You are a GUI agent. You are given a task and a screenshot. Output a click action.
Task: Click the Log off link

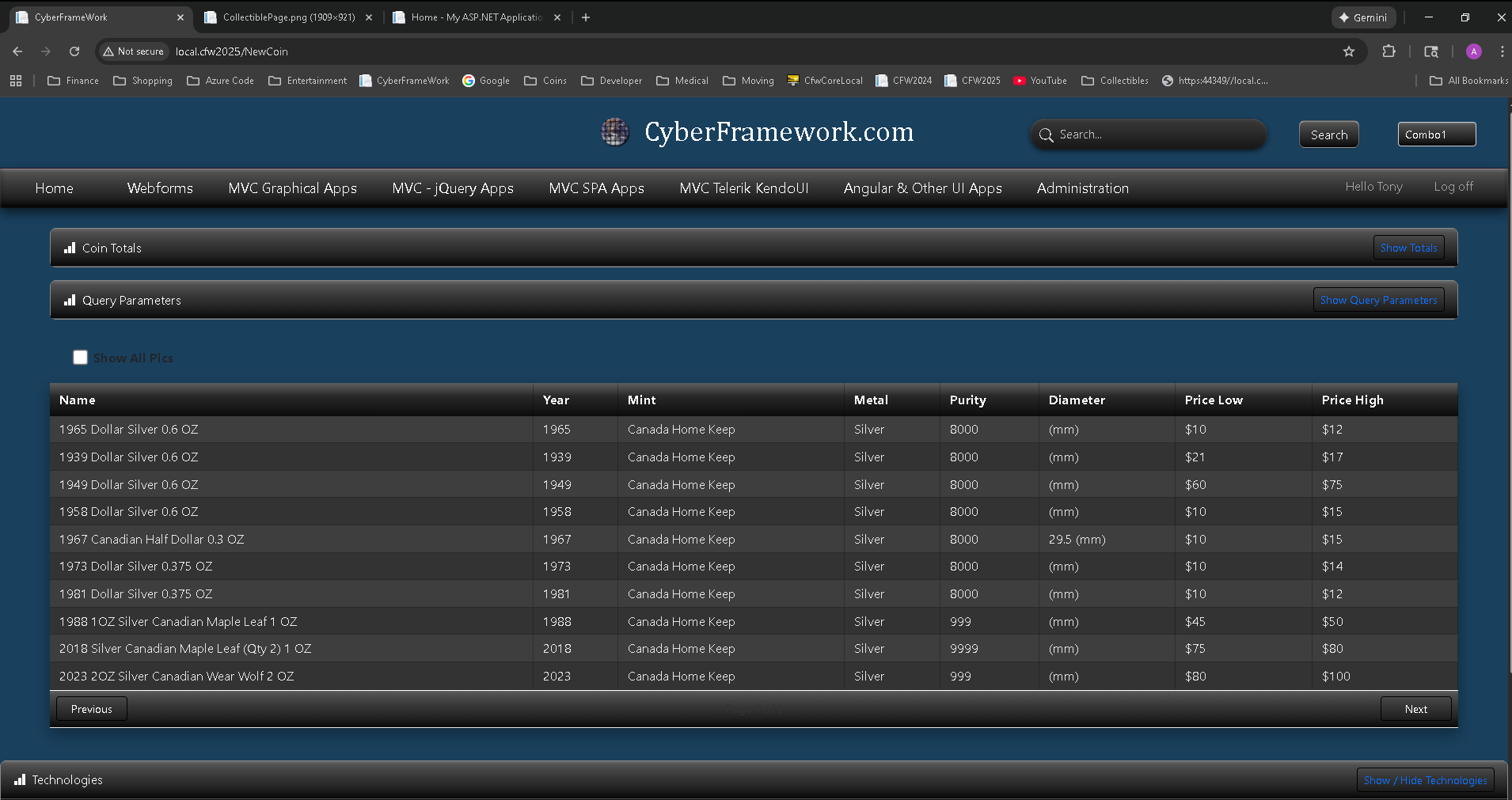coord(1453,187)
